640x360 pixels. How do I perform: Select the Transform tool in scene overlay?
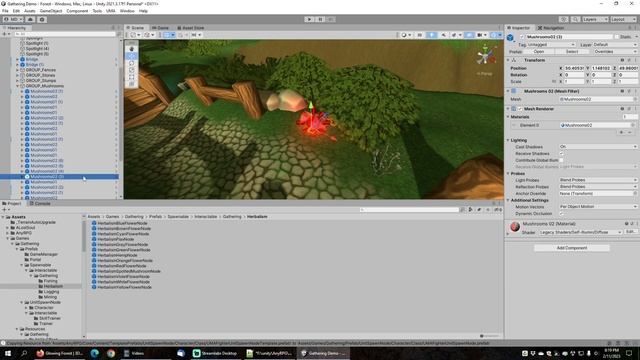(x=131, y=84)
